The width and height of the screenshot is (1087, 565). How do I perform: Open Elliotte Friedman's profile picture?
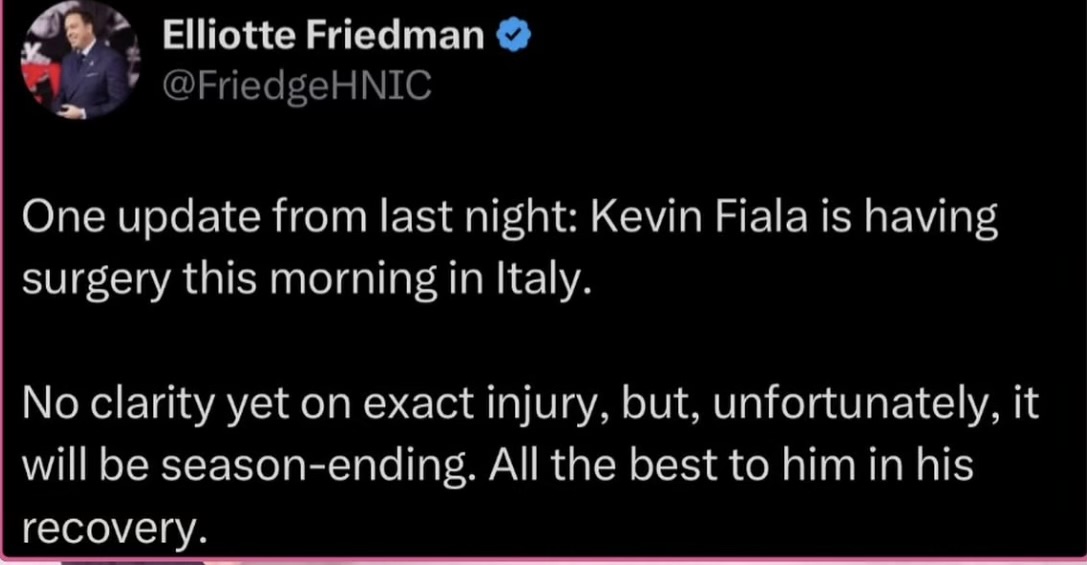pyautogui.click(x=78, y=62)
